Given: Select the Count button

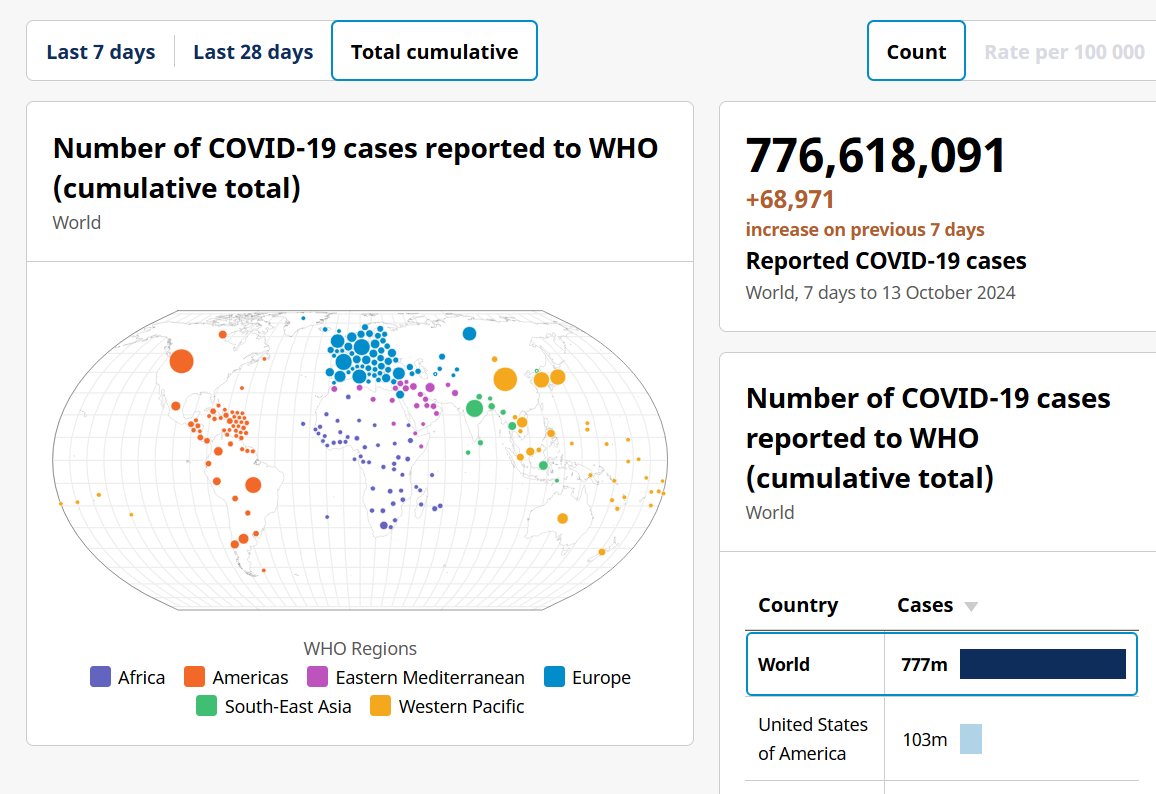Looking at the screenshot, I should [x=916, y=52].
